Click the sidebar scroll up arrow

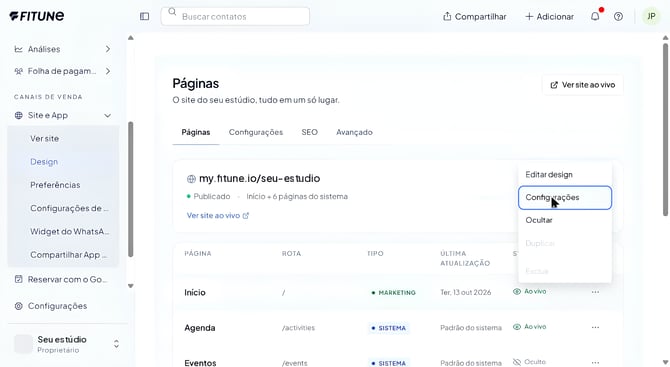[x=131, y=38]
